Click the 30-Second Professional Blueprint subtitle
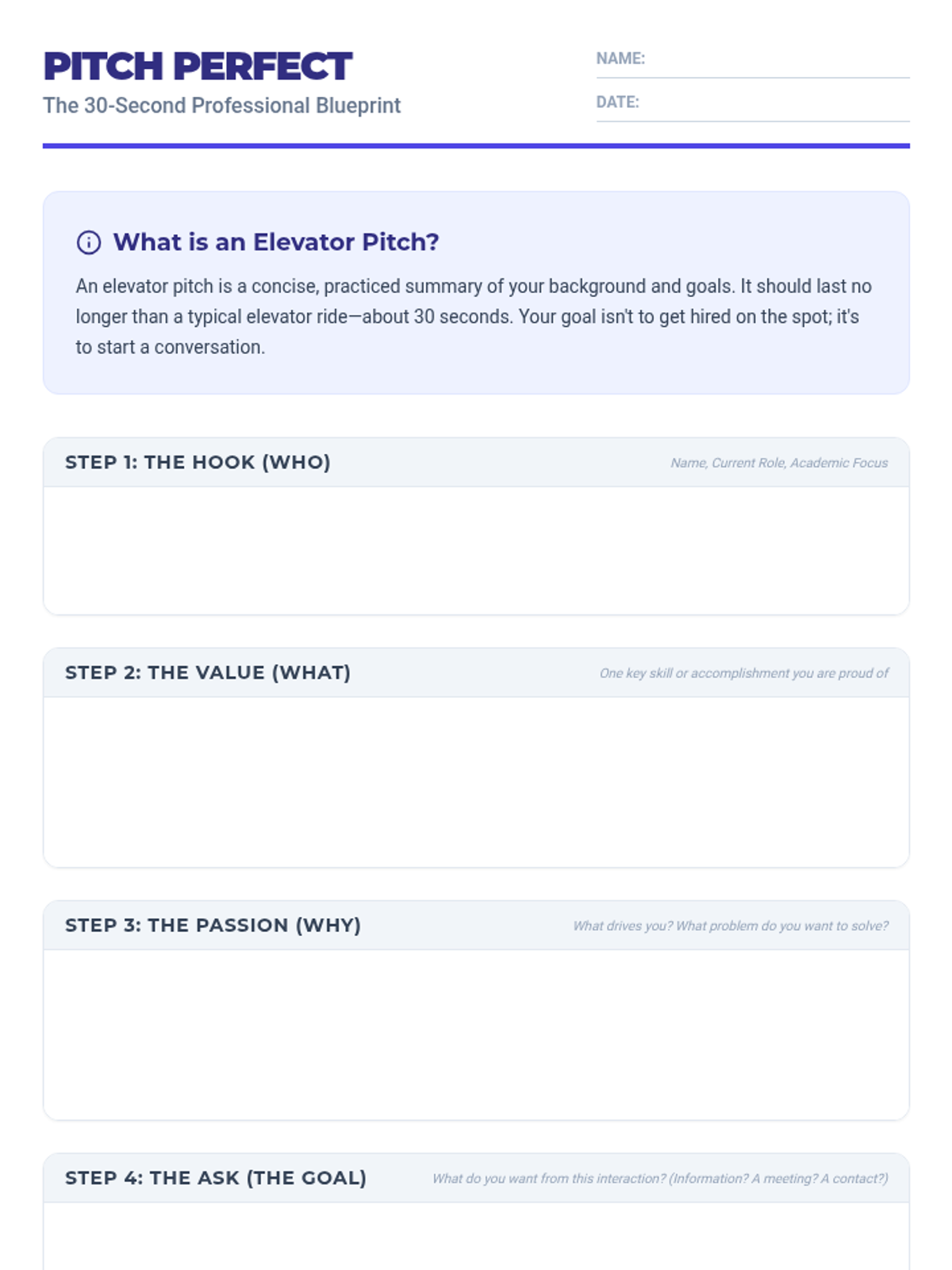The image size is (952, 1270). tap(221, 106)
